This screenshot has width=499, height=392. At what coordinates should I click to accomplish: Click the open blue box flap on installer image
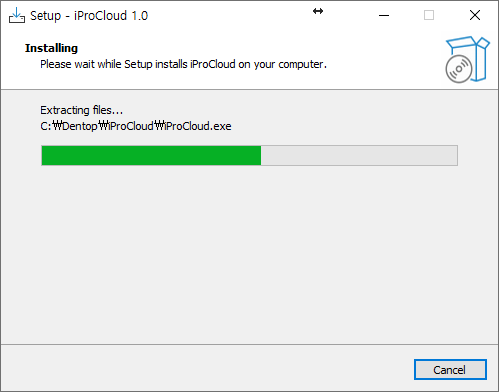click(483, 43)
